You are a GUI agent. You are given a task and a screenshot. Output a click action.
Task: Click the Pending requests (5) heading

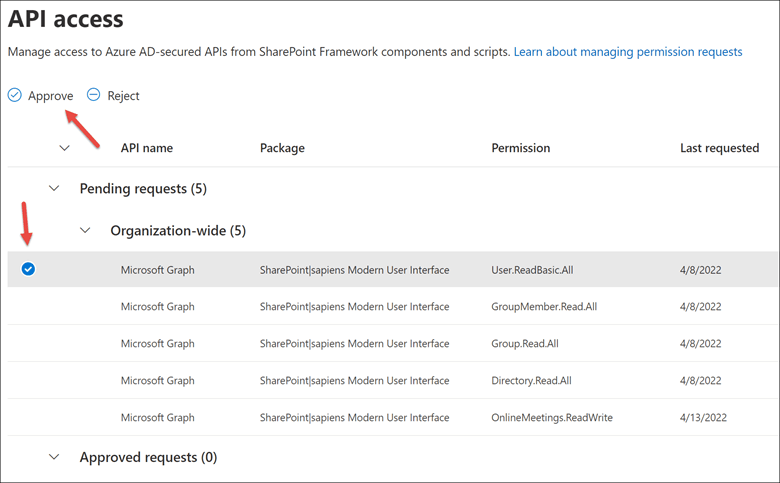pos(143,188)
